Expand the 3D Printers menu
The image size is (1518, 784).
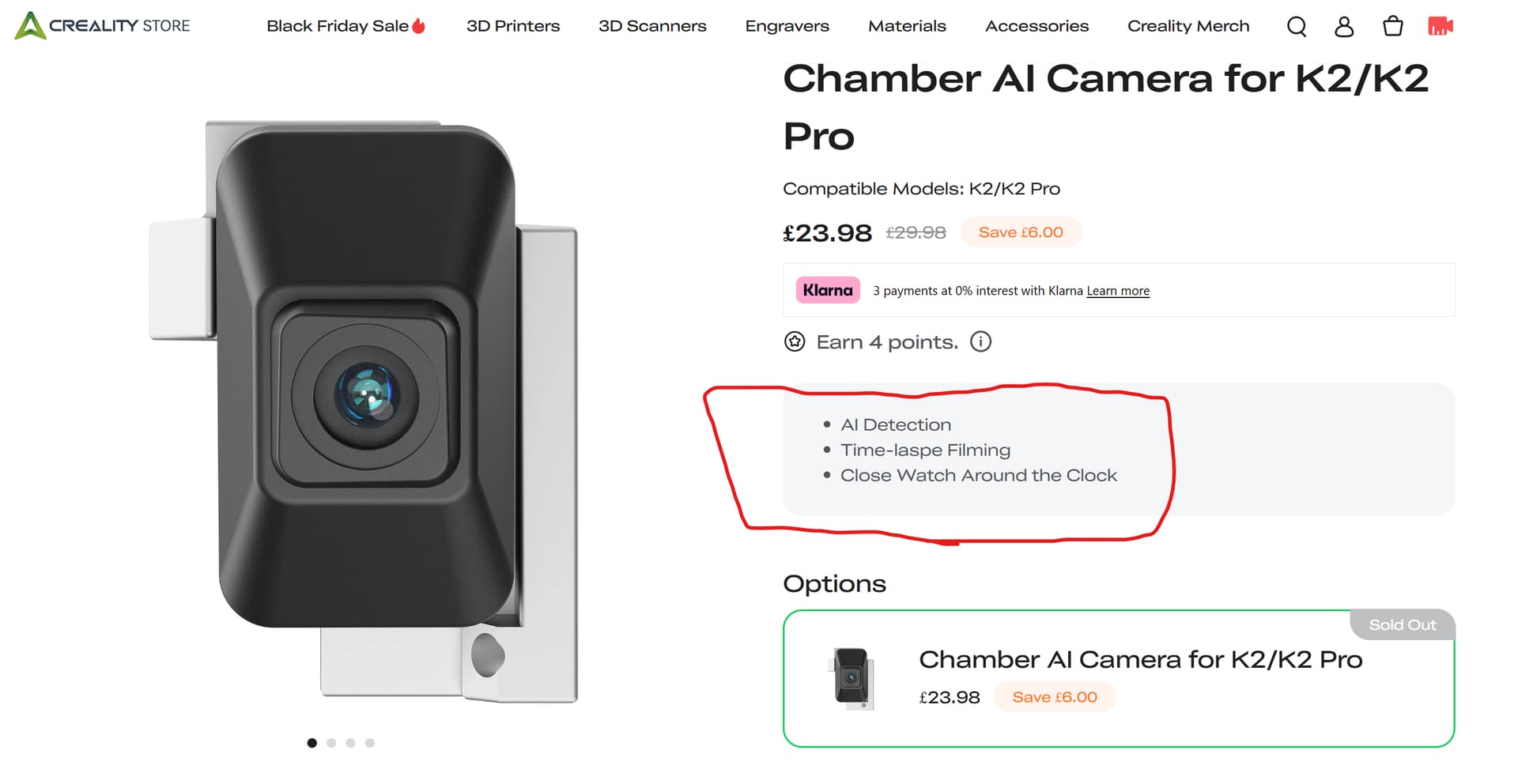tap(513, 26)
